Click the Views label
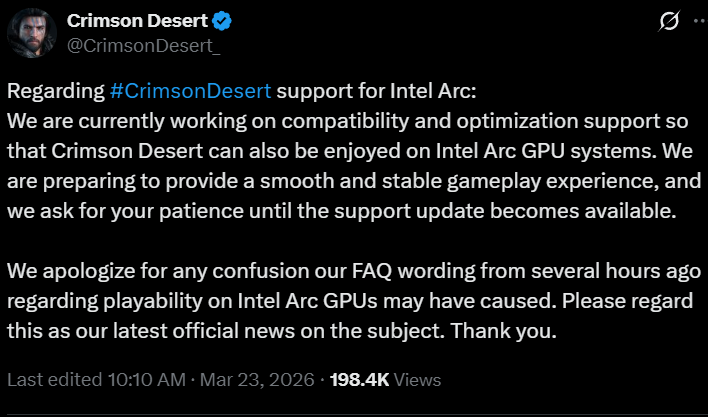Screen dimensions: 708x417 419,380
